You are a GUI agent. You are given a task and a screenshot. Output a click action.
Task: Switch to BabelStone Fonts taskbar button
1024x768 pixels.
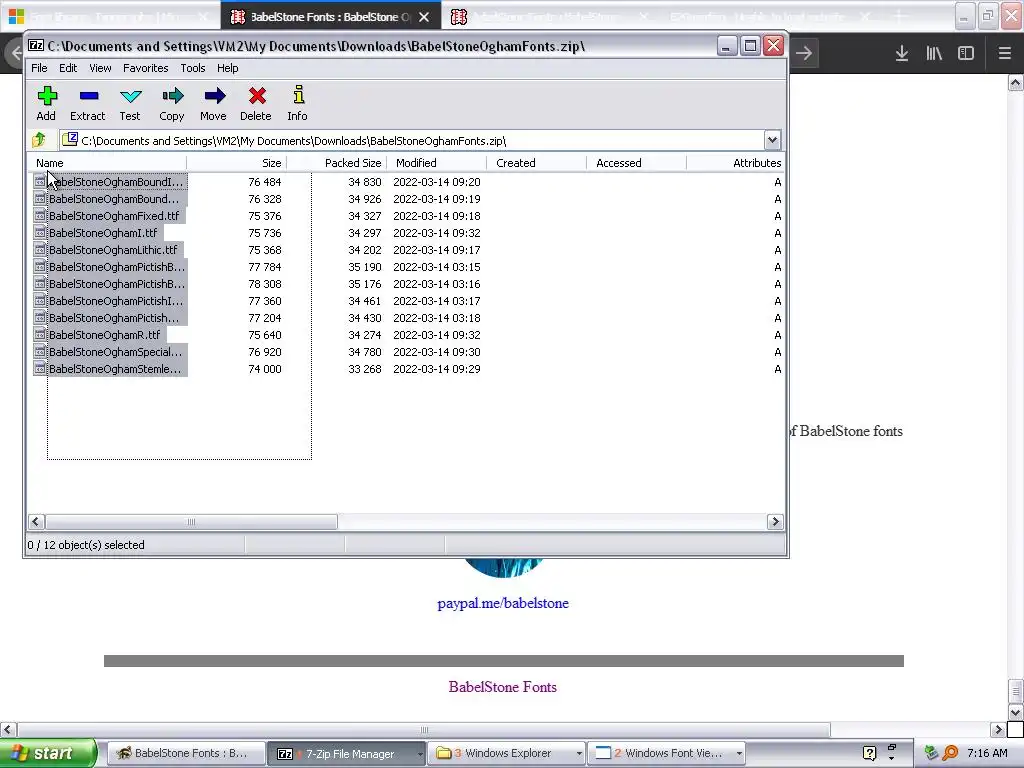185,754
